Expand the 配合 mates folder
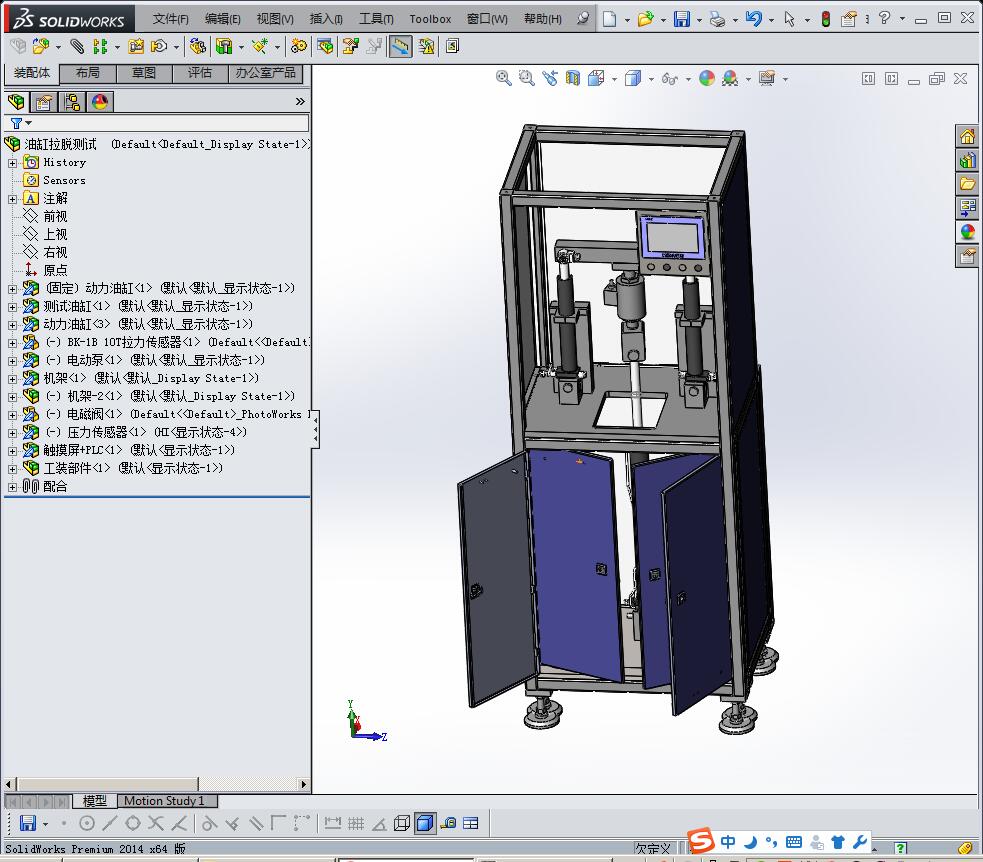Viewport: 983px width, 862px height. [12, 487]
